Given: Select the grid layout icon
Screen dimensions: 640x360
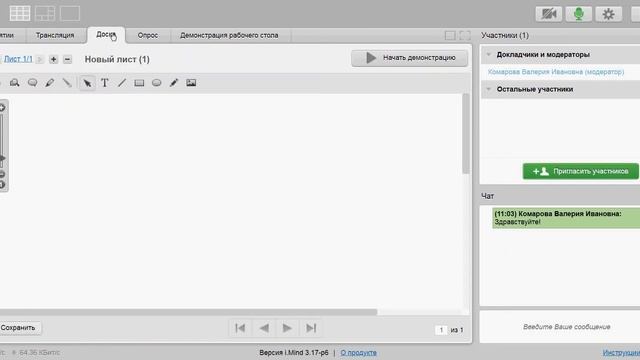Looking at the screenshot, I should (20, 13).
